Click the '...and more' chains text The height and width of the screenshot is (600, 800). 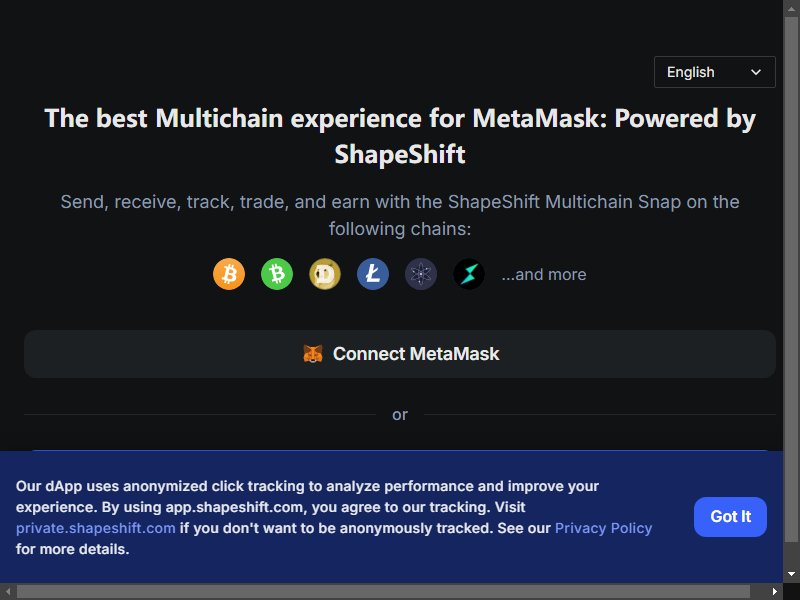click(x=543, y=274)
